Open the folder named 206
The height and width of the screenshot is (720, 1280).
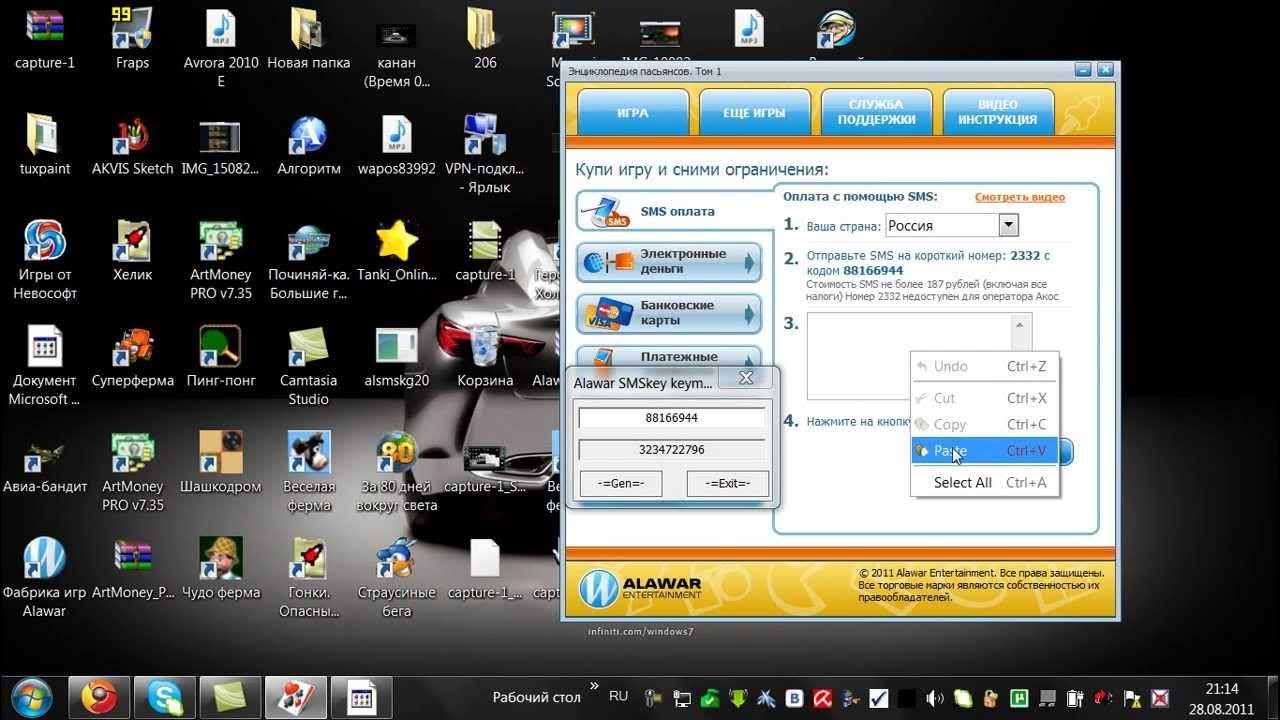click(x=485, y=40)
